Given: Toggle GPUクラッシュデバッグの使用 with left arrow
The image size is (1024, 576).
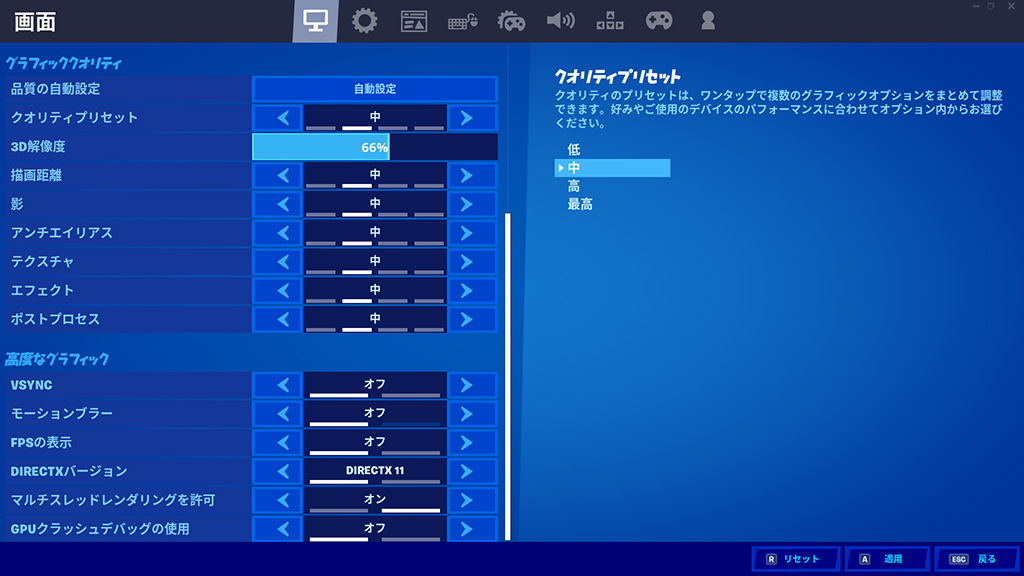Looking at the screenshot, I should [x=278, y=528].
